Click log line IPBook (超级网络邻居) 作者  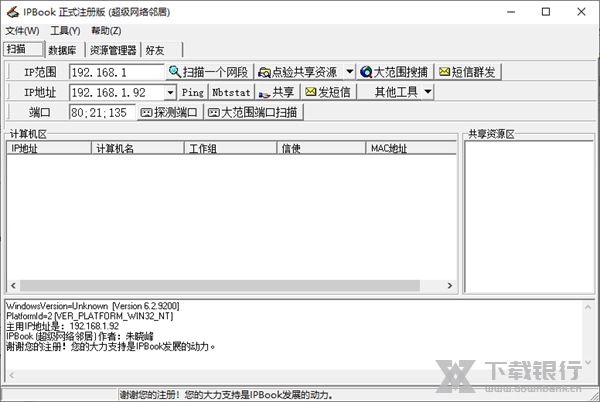(80, 336)
